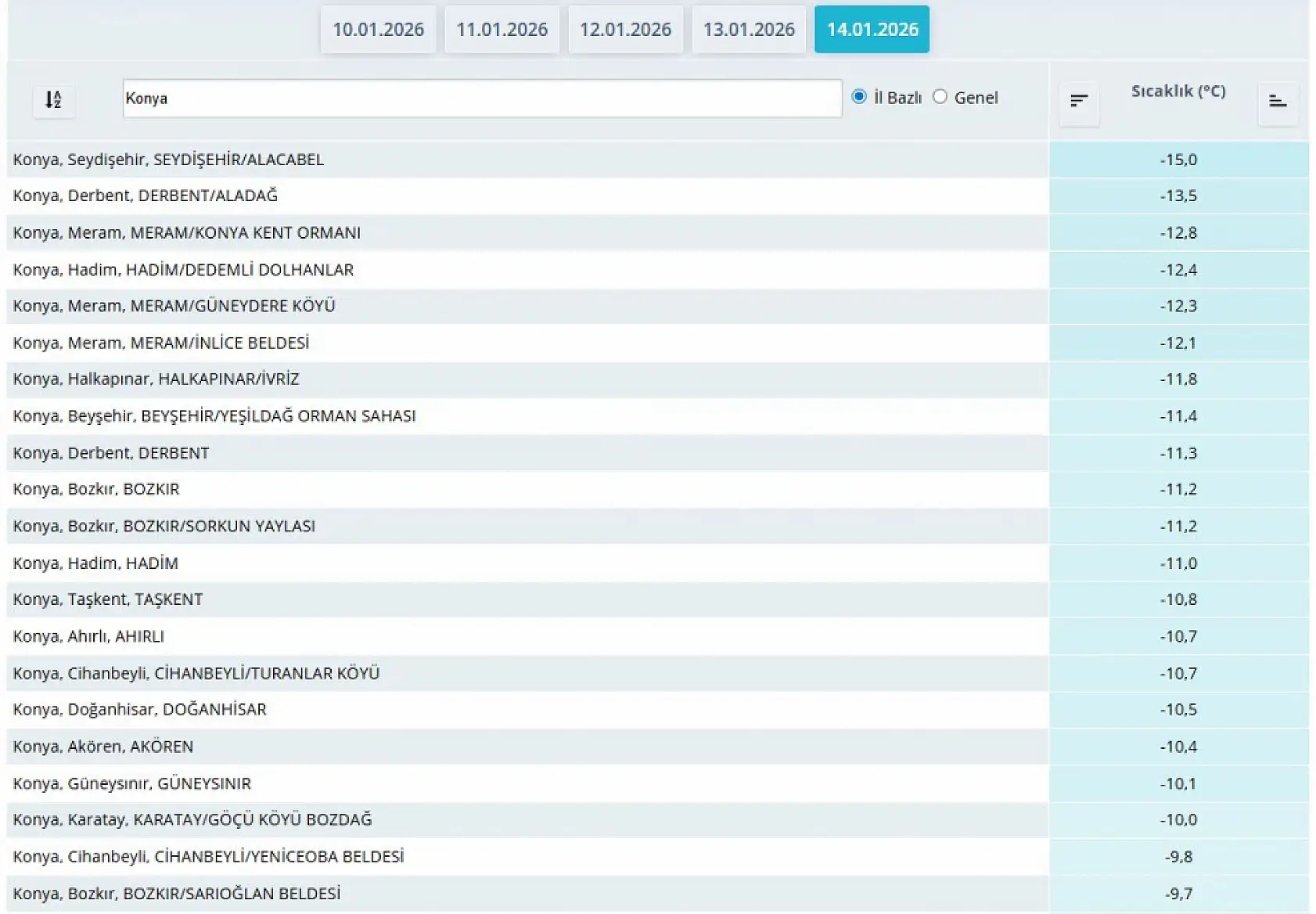Image resolution: width=1316 pixels, height=914 pixels.
Task: Click sort icon right of Sıcaklık header
Action: coord(1278,101)
